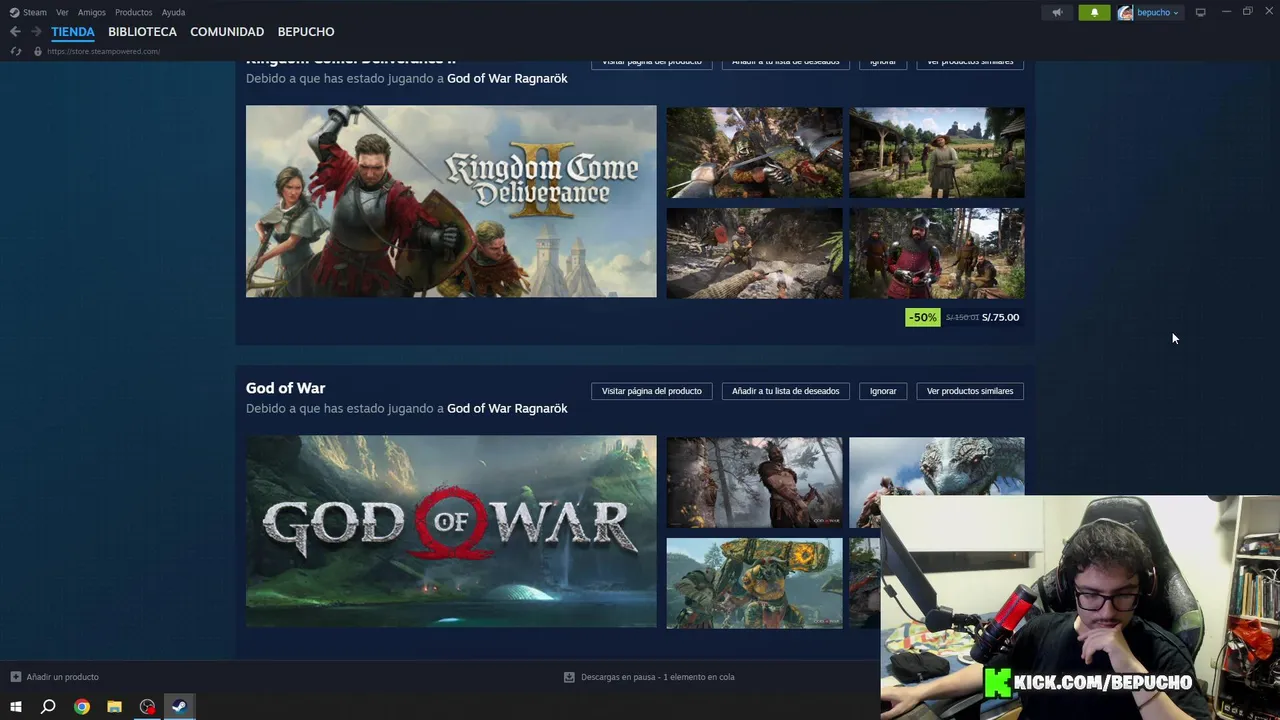The height and width of the screenshot is (720, 1280).
Task: Visit the God of War product page
Action: [x=651, y=391]
